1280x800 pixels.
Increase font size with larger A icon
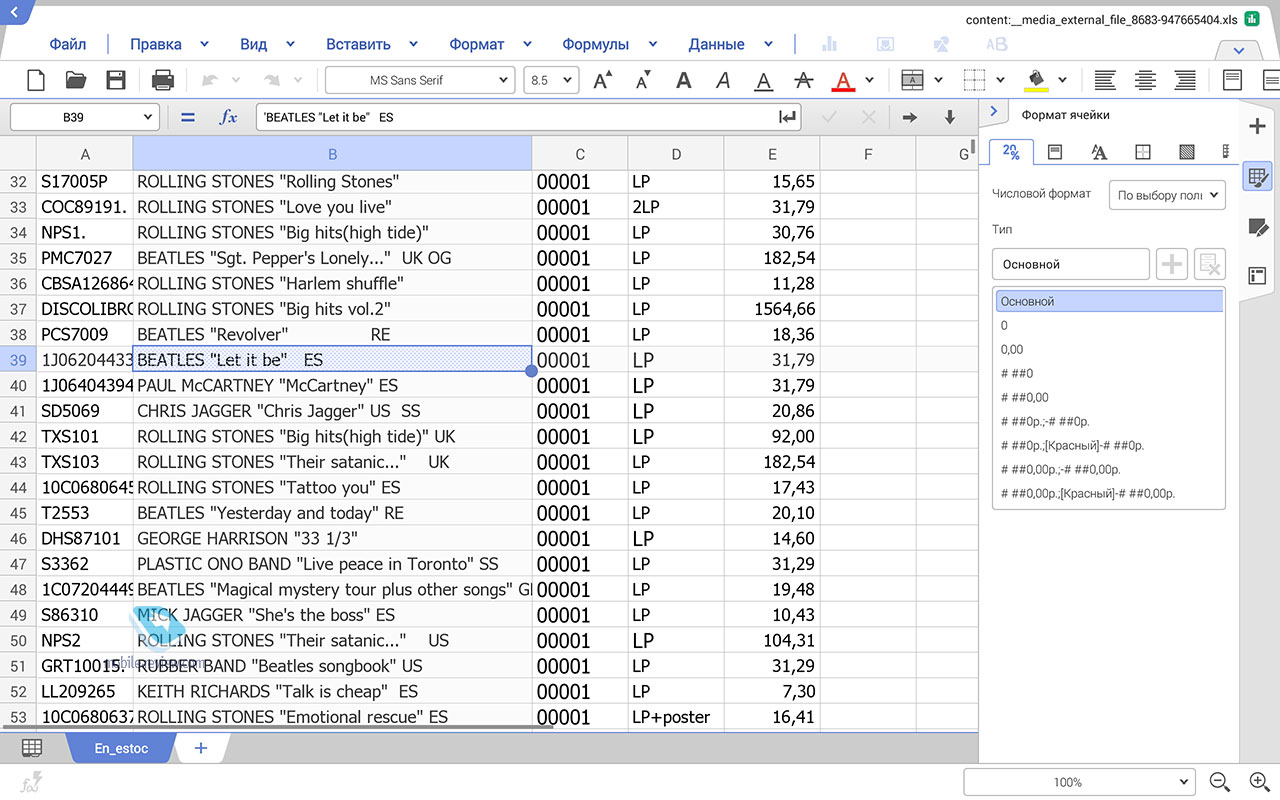point(603,80)
